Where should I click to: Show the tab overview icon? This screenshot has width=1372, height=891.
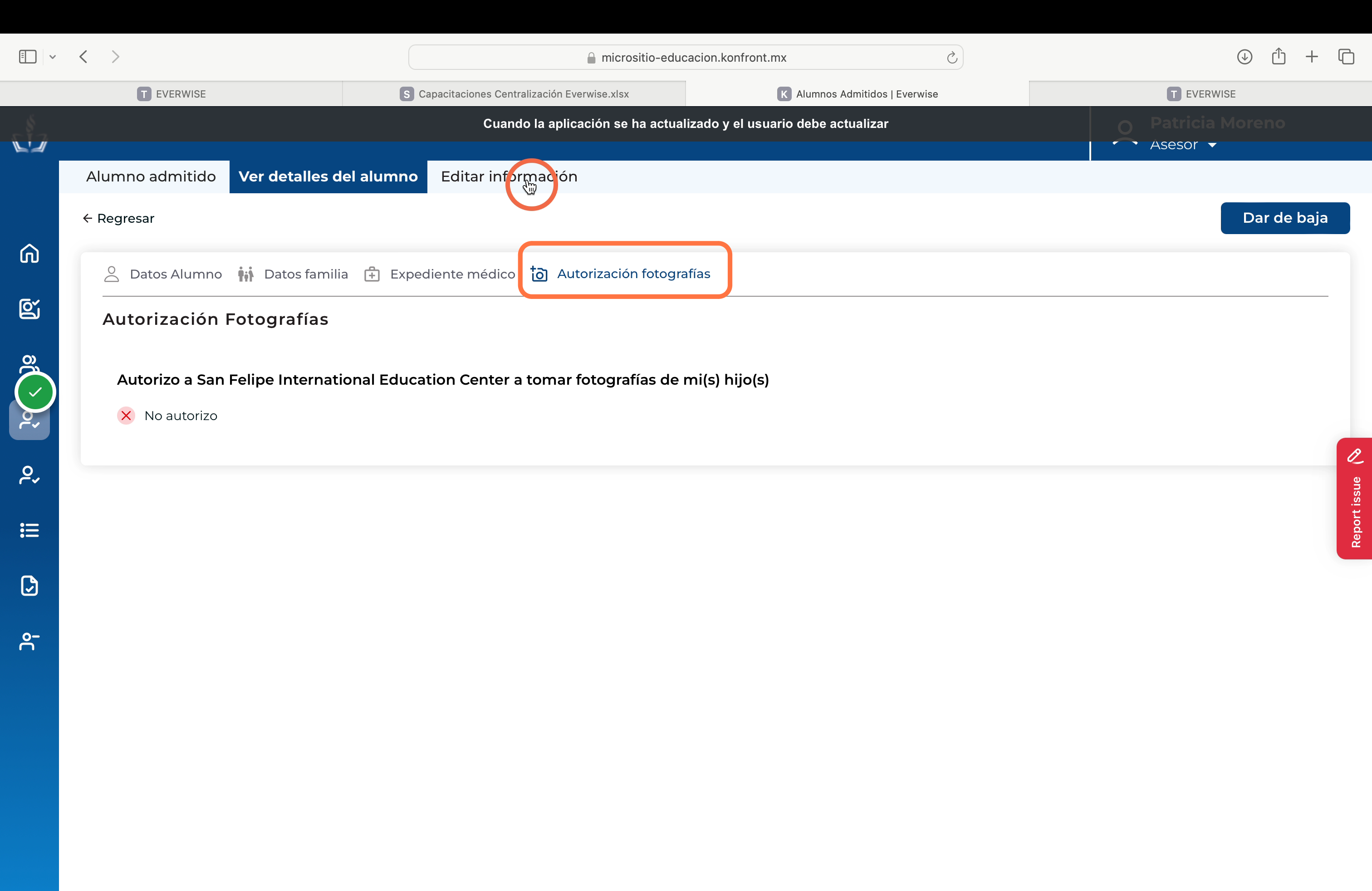(1346, 56)
